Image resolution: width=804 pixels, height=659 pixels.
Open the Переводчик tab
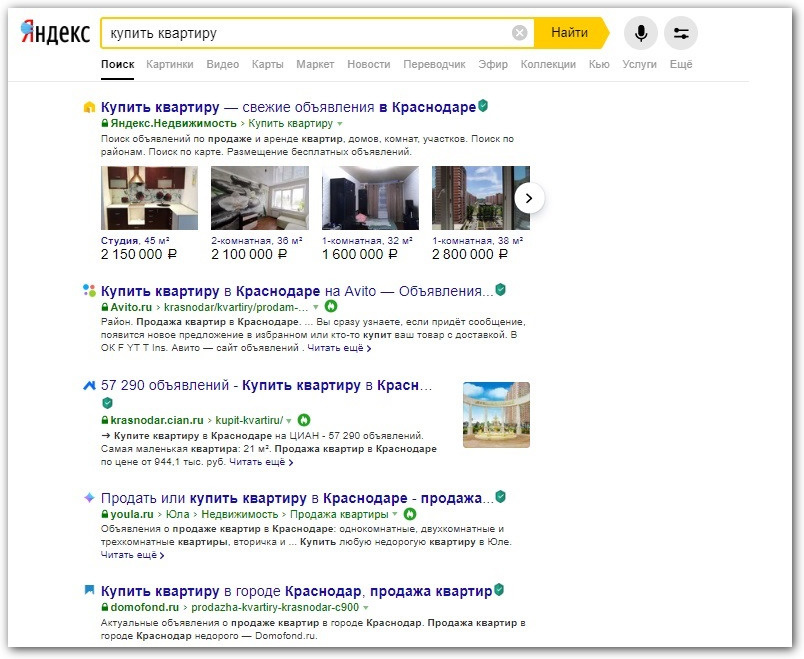coord(434,64)
